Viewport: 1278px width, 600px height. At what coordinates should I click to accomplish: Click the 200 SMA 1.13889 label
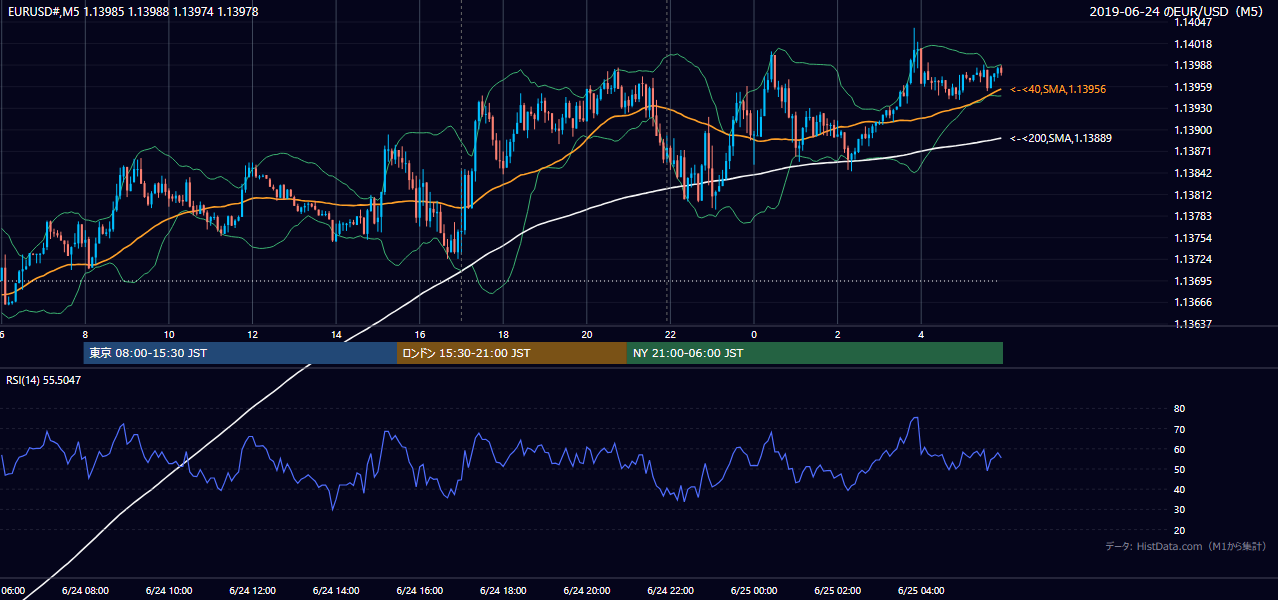point(1060,138)
